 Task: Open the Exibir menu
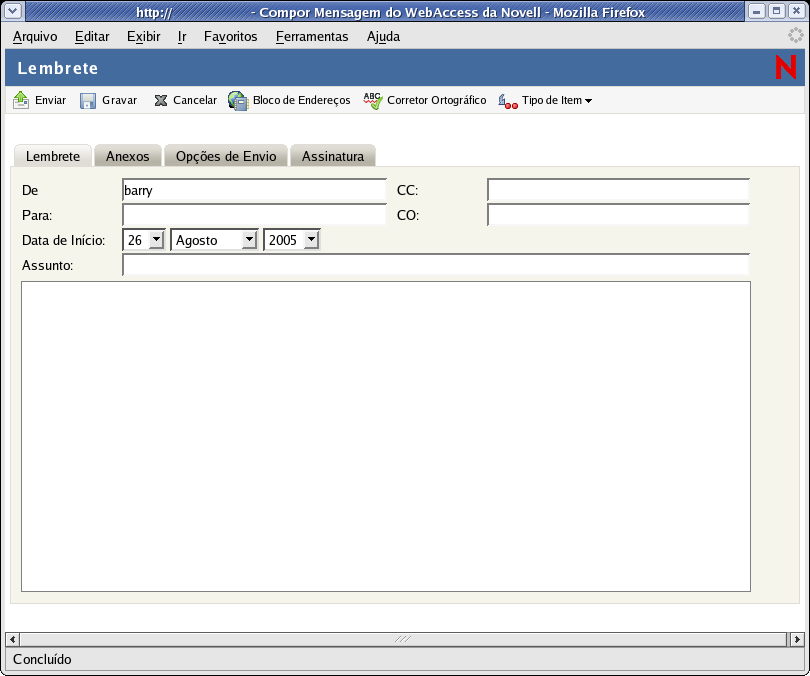(144, 37)
